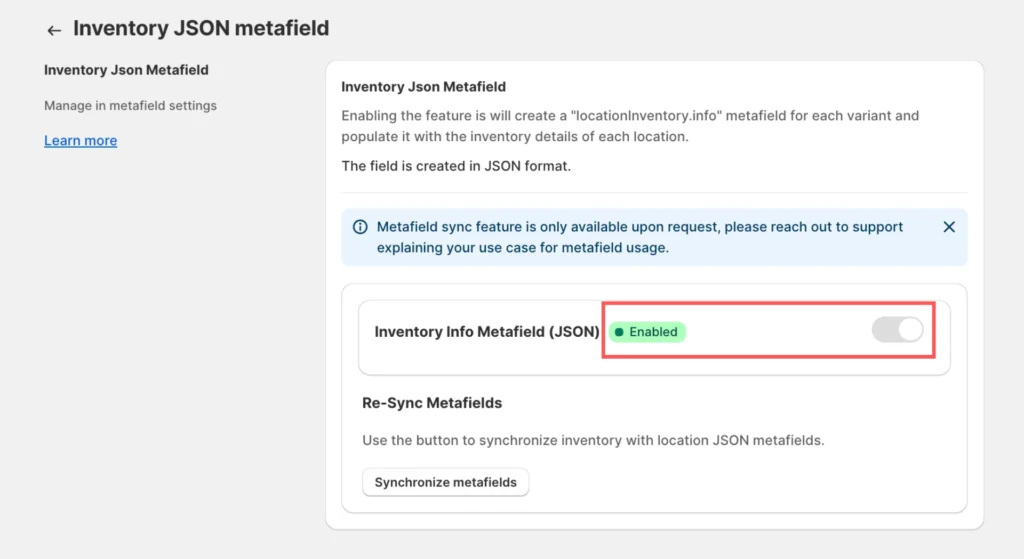Click the card heading "Inventory Json Metafield"
Screen dimensions: 1024x559
[423, 87]
